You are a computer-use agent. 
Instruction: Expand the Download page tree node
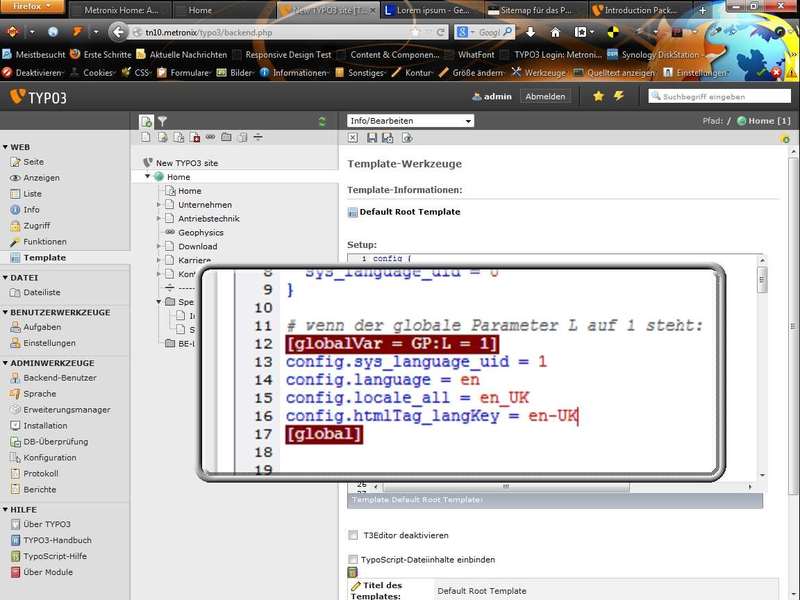[158, 246]
